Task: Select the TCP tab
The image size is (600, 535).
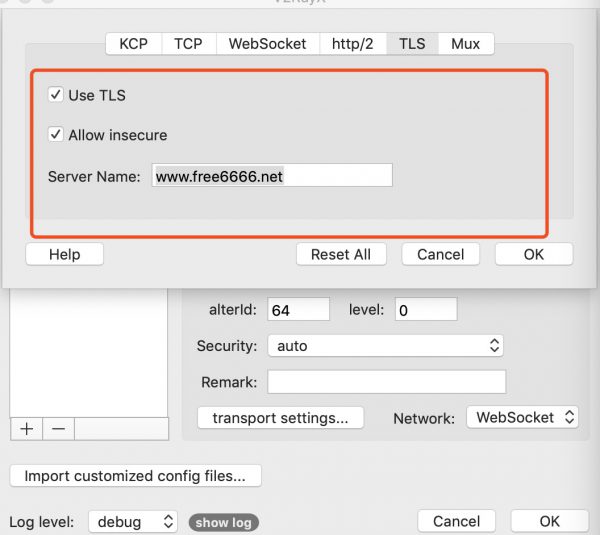Action: [x=188, y=43]
